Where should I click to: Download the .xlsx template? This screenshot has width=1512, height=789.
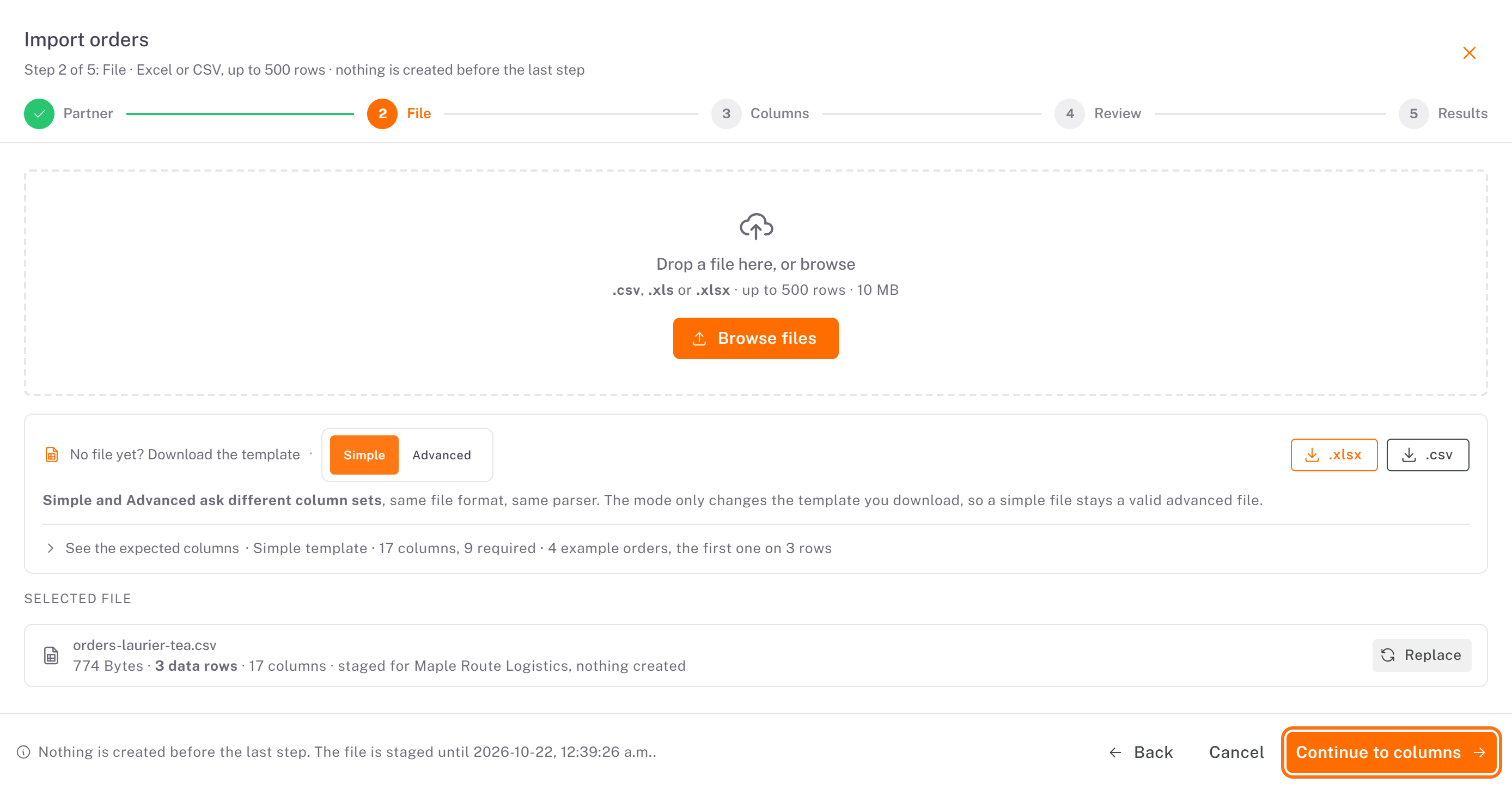coord(1333,455)
